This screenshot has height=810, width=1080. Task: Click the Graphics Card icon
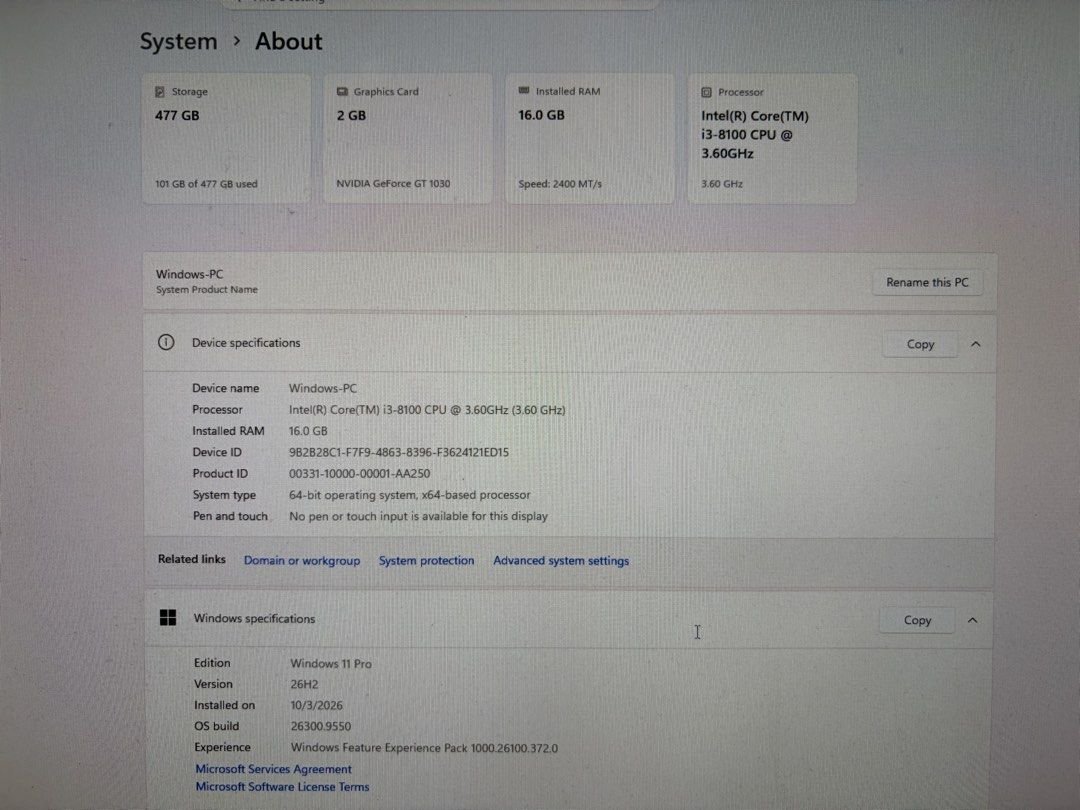coord(342,92)
